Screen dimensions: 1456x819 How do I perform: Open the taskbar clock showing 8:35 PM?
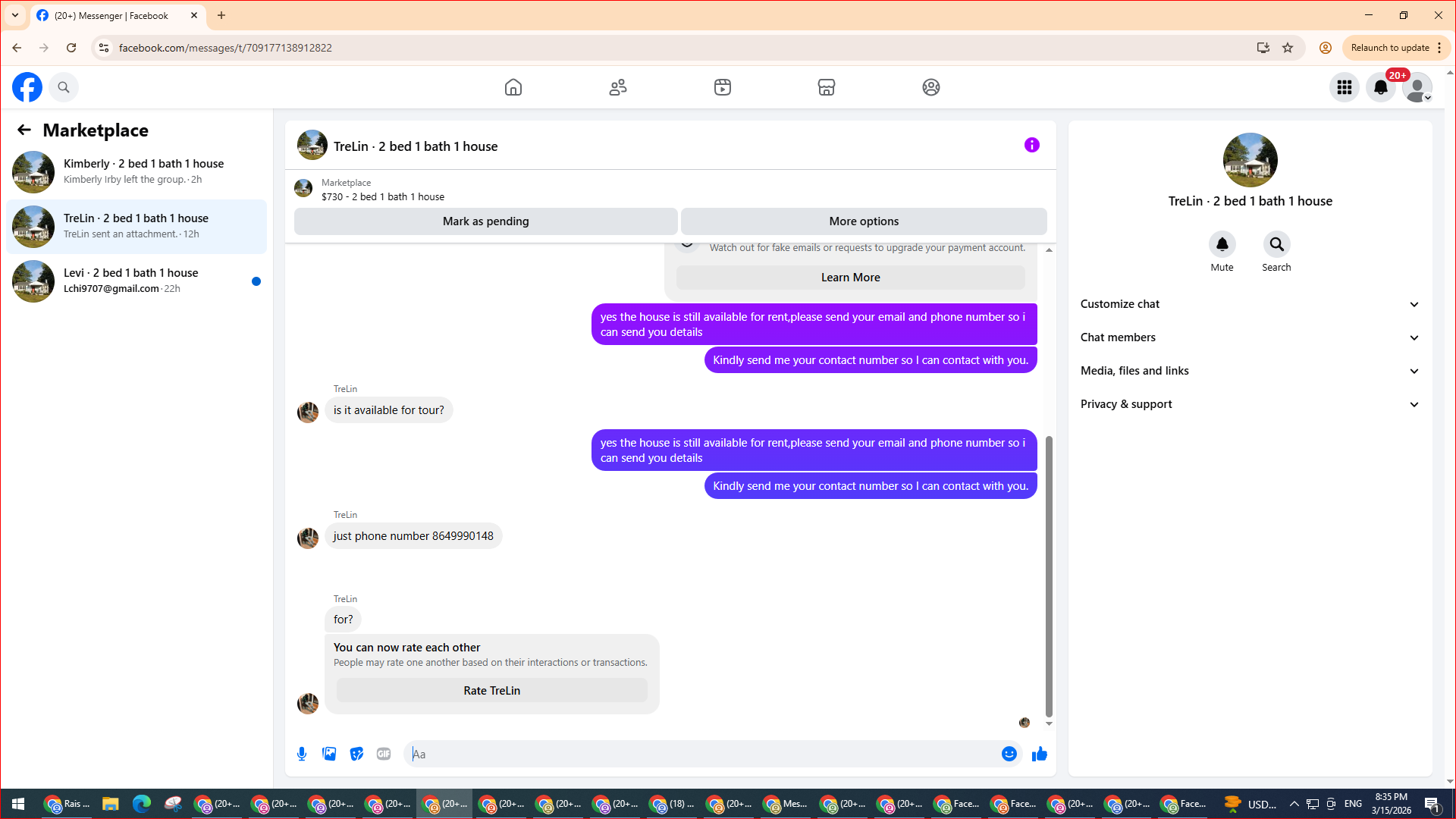point(1391,804)
